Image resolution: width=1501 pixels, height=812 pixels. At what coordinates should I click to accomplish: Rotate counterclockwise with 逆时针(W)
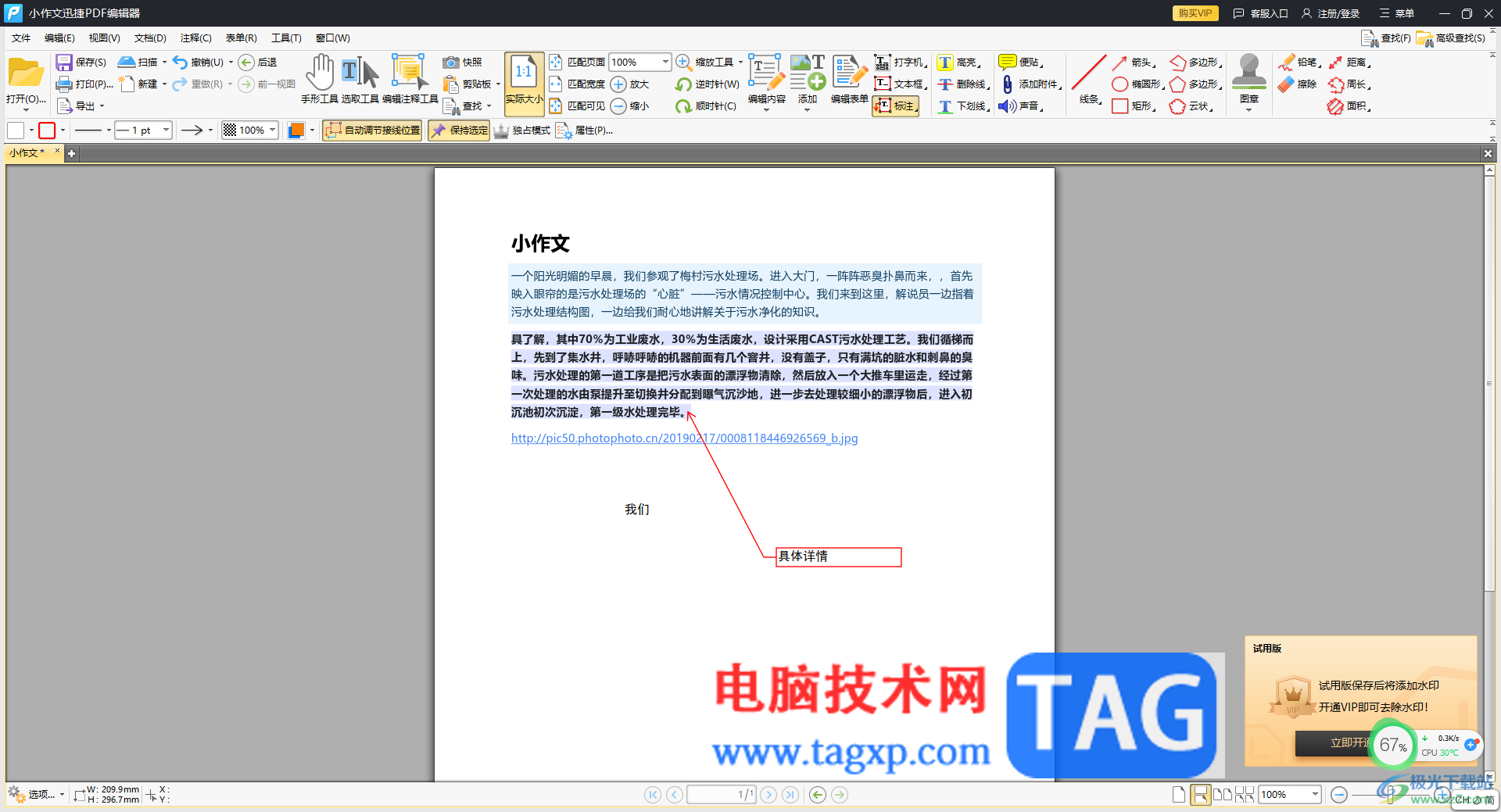[x=707, y=84]
